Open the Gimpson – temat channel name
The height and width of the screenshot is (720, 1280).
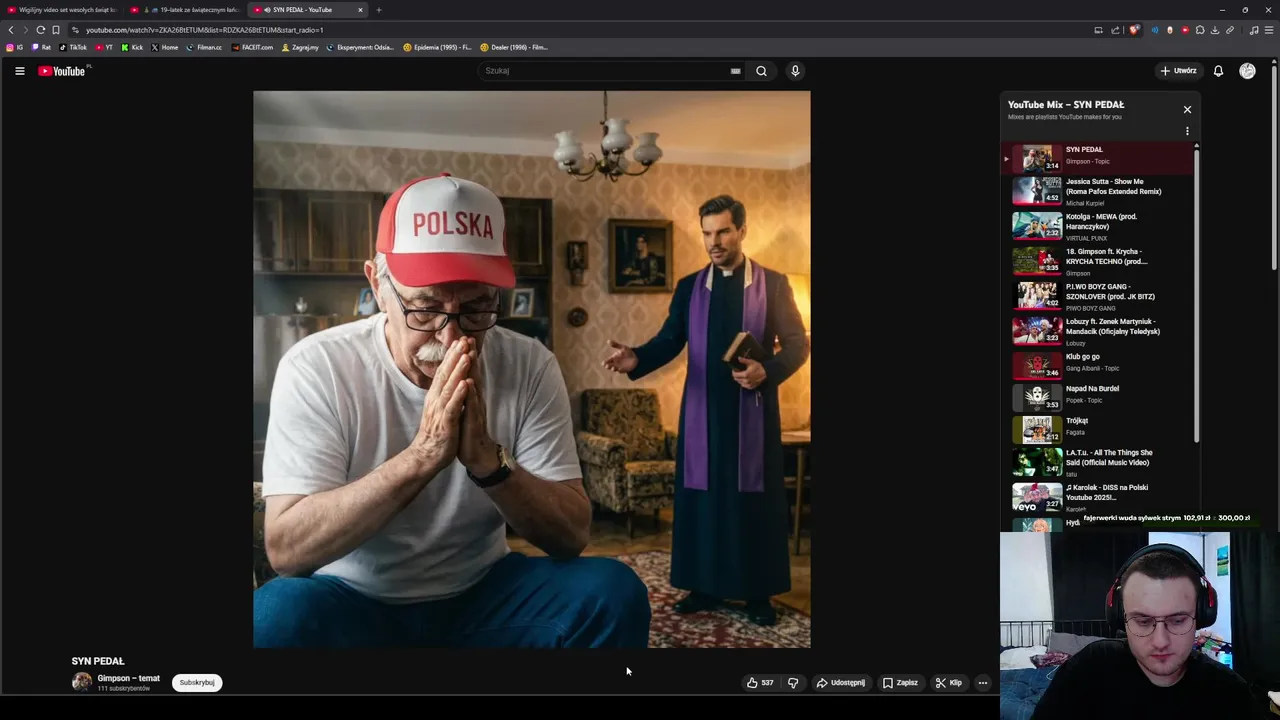click(x=128, y=678)
